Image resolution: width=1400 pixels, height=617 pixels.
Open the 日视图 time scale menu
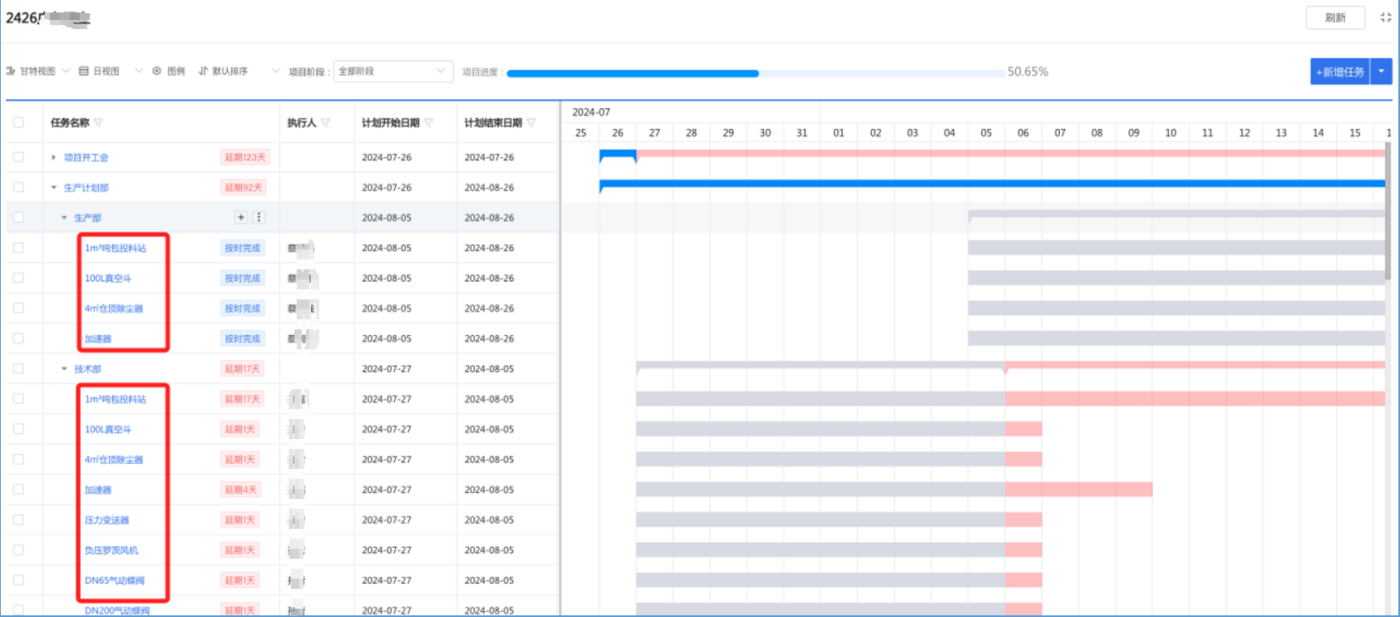coord(111,71)
